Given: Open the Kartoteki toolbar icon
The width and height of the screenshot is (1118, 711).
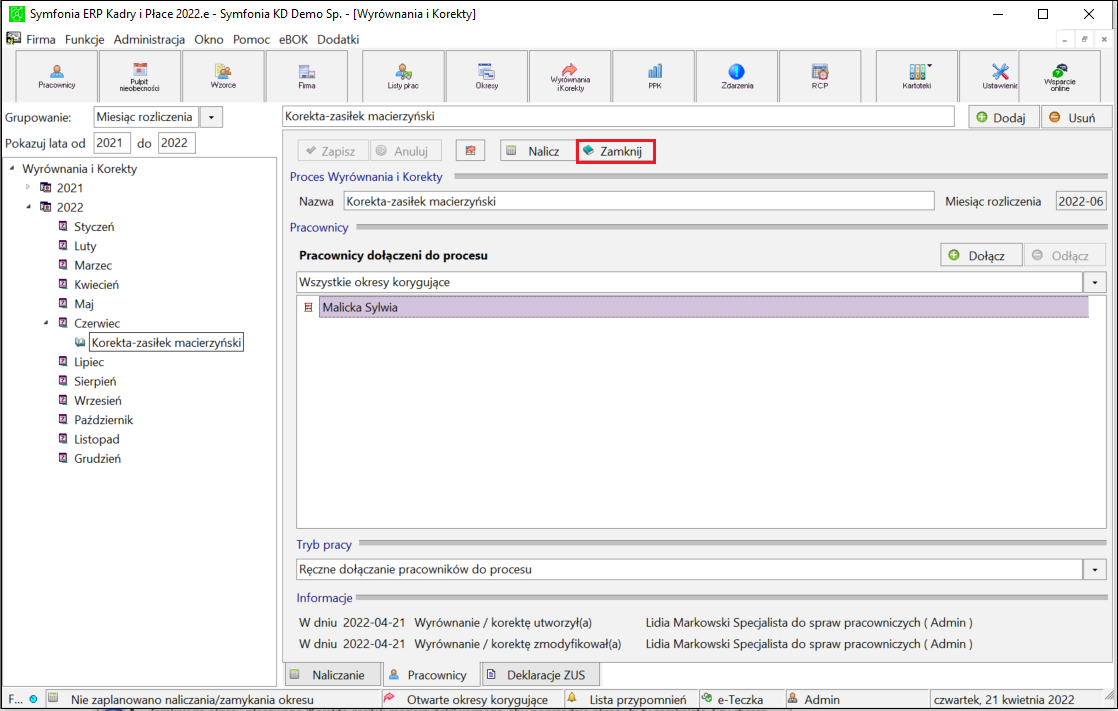Looking at the screenshot, I should pyautogui.click(x=916, y=76).
